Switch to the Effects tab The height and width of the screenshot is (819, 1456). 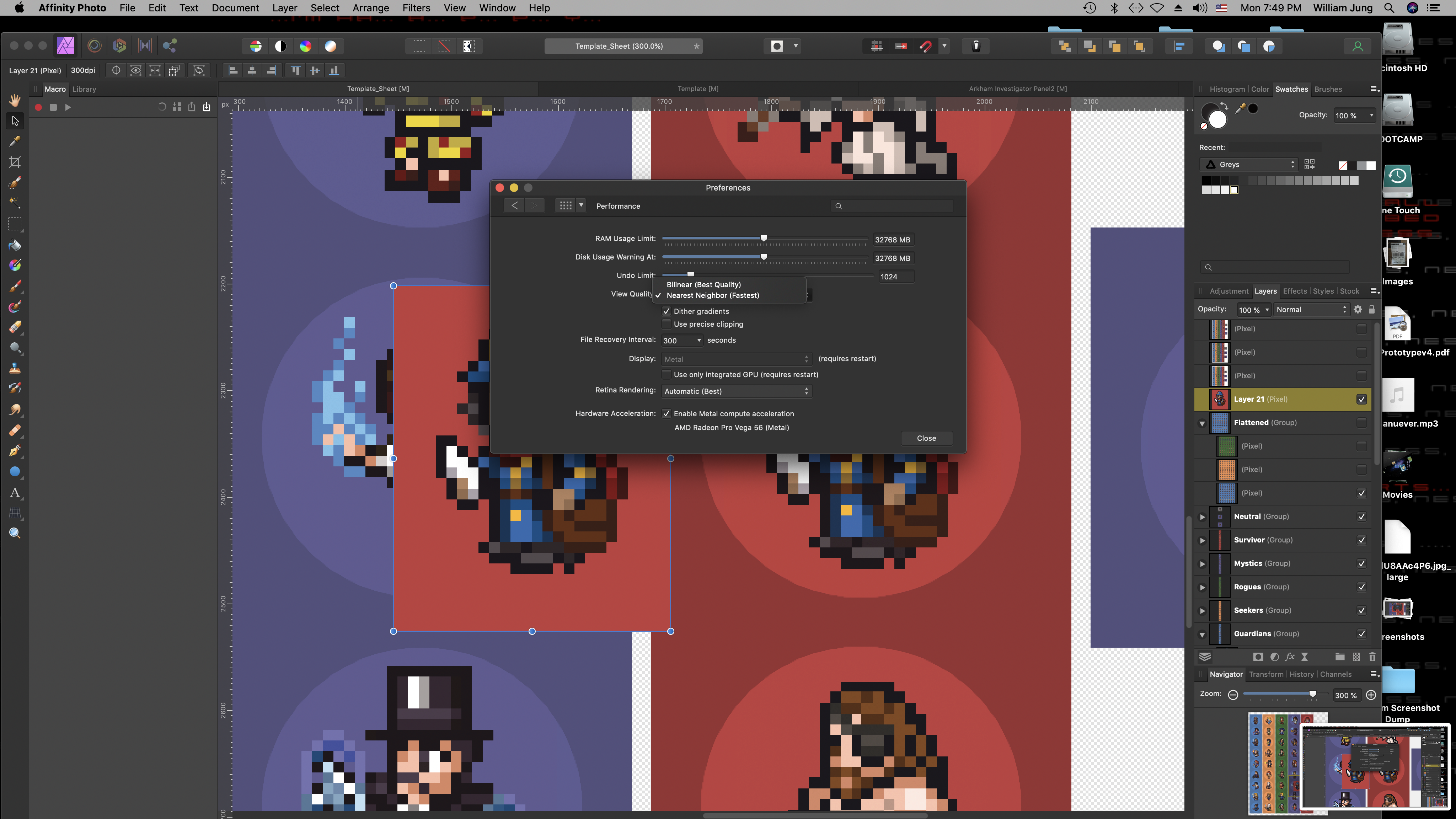pos(1294,291)
